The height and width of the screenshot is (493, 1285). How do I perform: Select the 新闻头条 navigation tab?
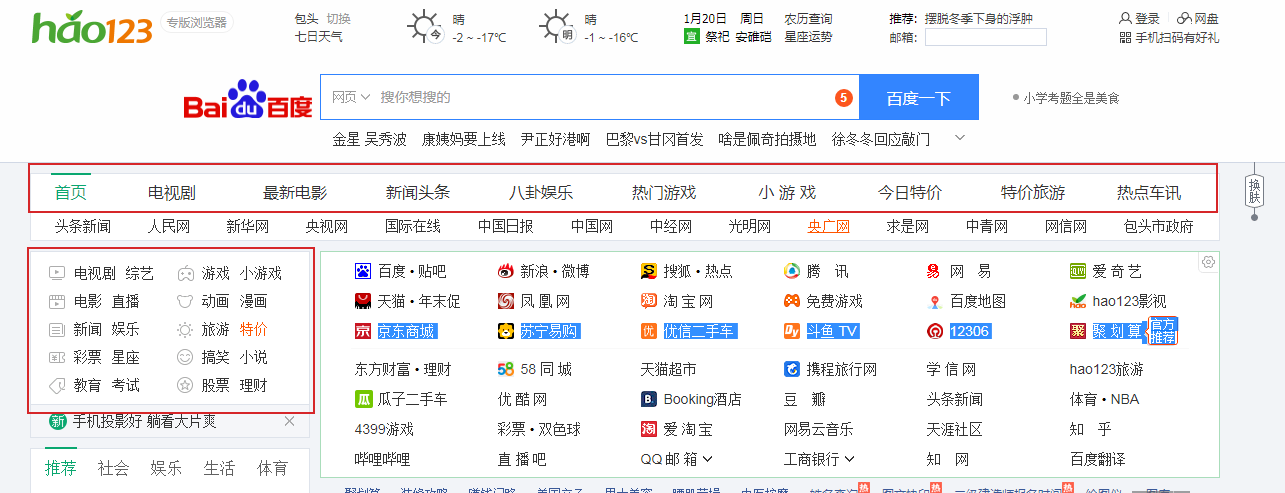(418, 193)
